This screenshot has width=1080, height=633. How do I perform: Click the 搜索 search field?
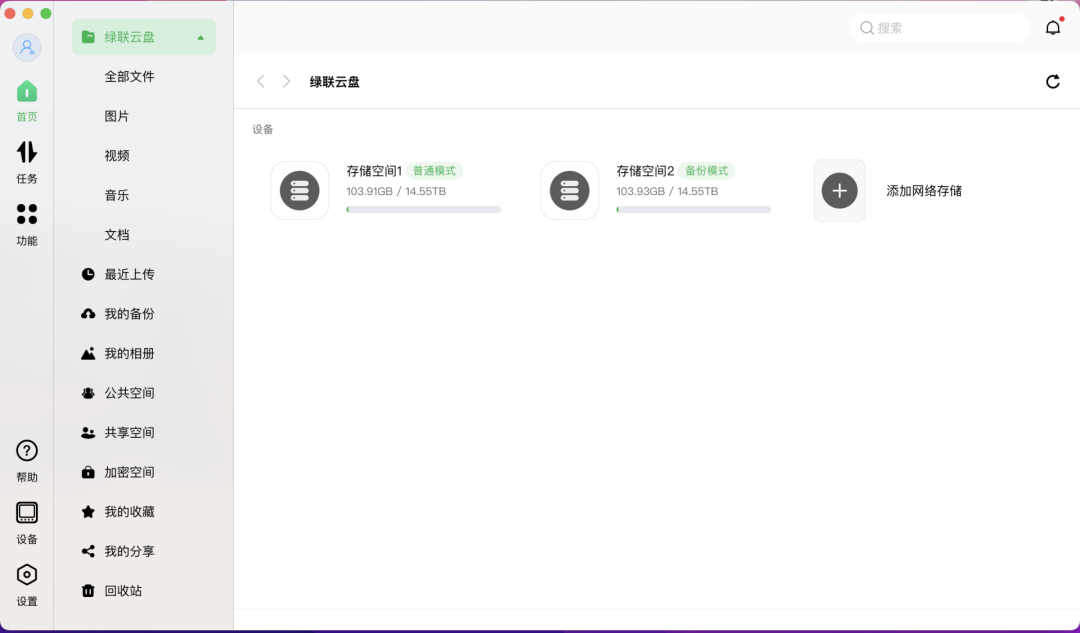pos(939,28)
